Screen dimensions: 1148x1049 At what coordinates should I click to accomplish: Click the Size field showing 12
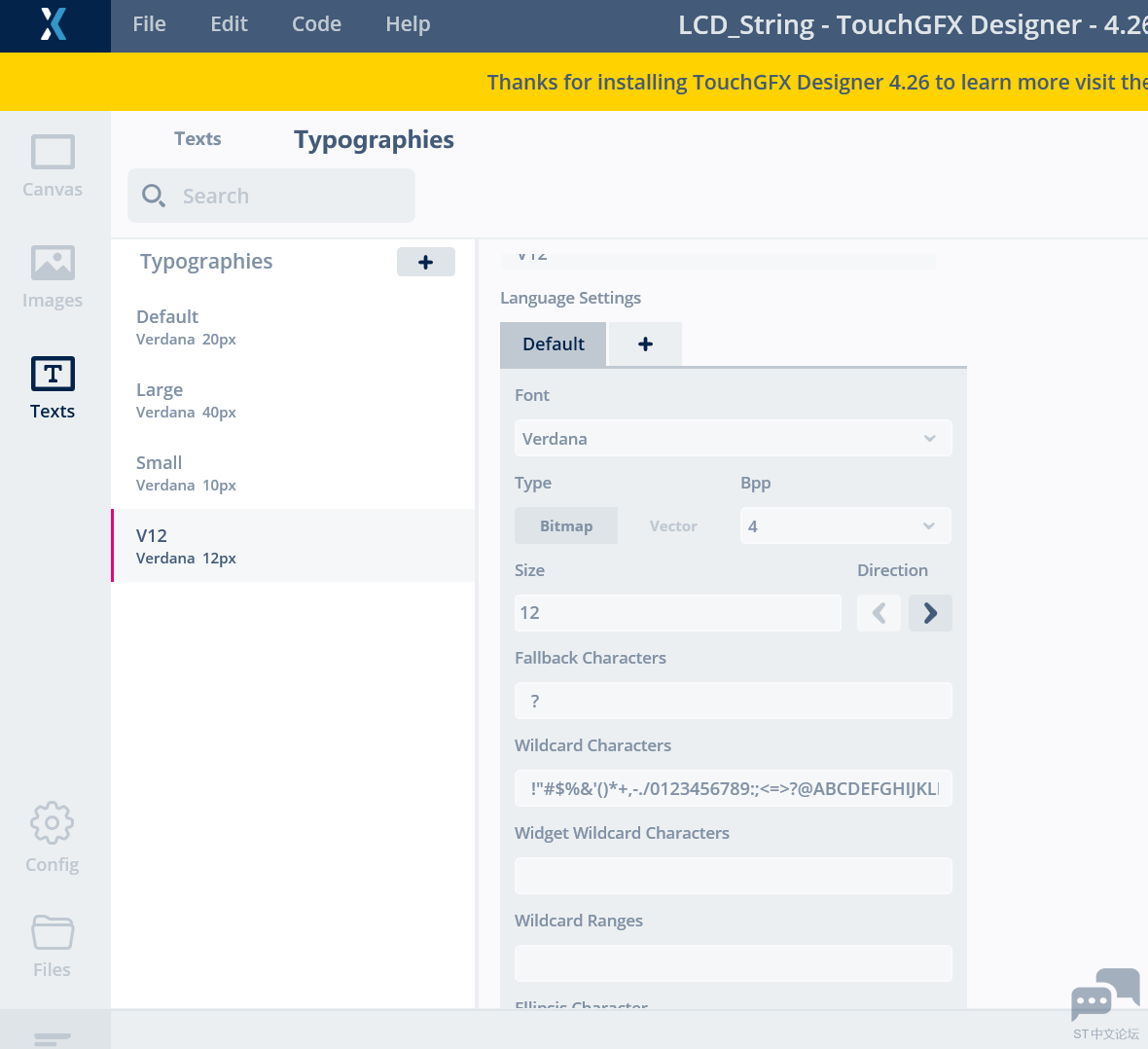pos(677,613)
